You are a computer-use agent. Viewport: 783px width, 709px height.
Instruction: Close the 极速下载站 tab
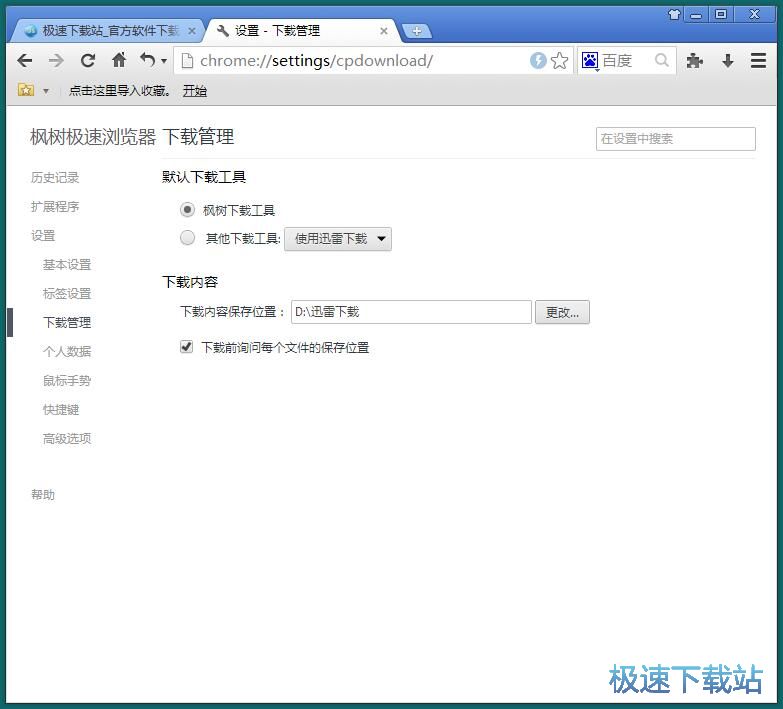click(x=192, y=31)
